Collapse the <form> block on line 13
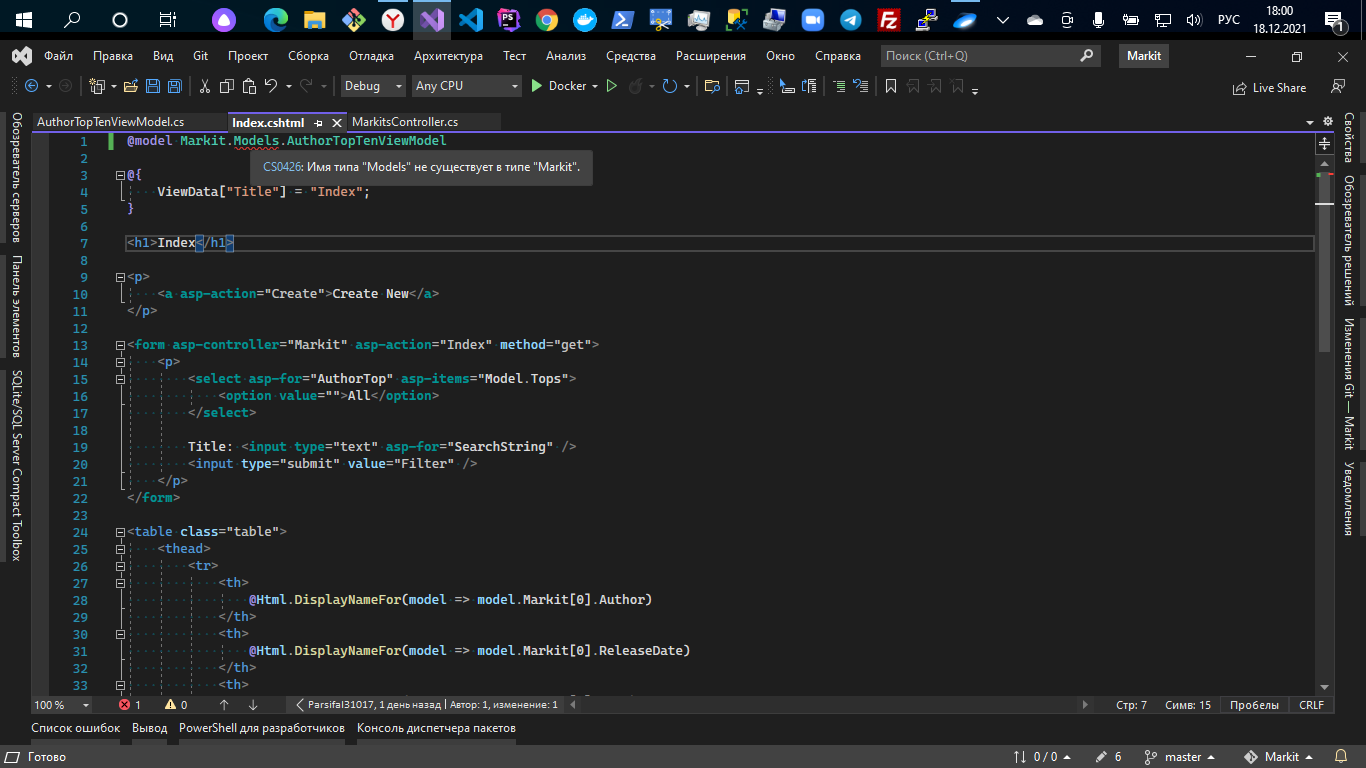Image resolution: width=1366 pixels, height=768 pixels. click(x=120, y=345)
